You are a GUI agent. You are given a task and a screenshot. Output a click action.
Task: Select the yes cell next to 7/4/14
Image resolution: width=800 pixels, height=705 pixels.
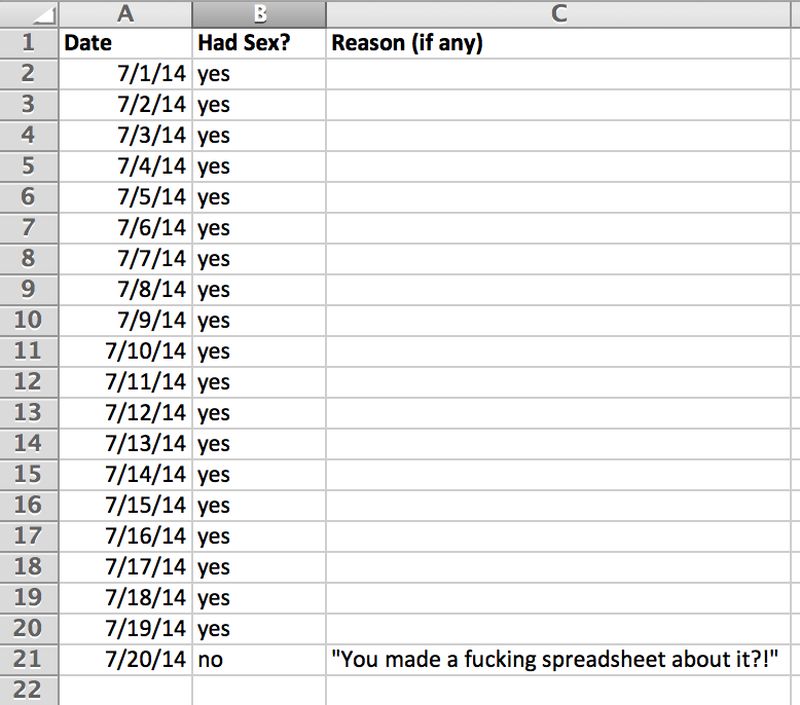(x=258, y=166)
